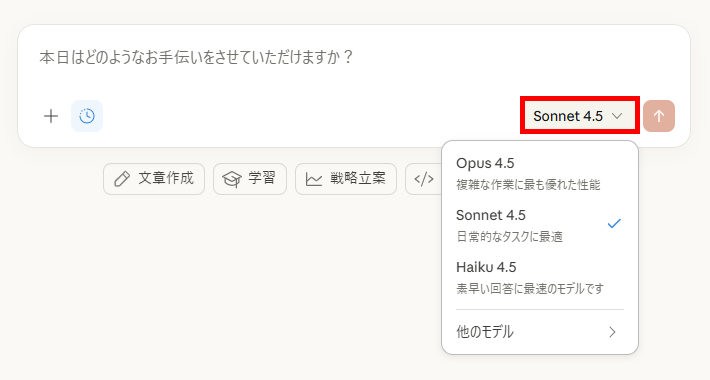Select Opus 4.5 from the model list
Viewport: 710px width, 380px height.
[539, 173]
